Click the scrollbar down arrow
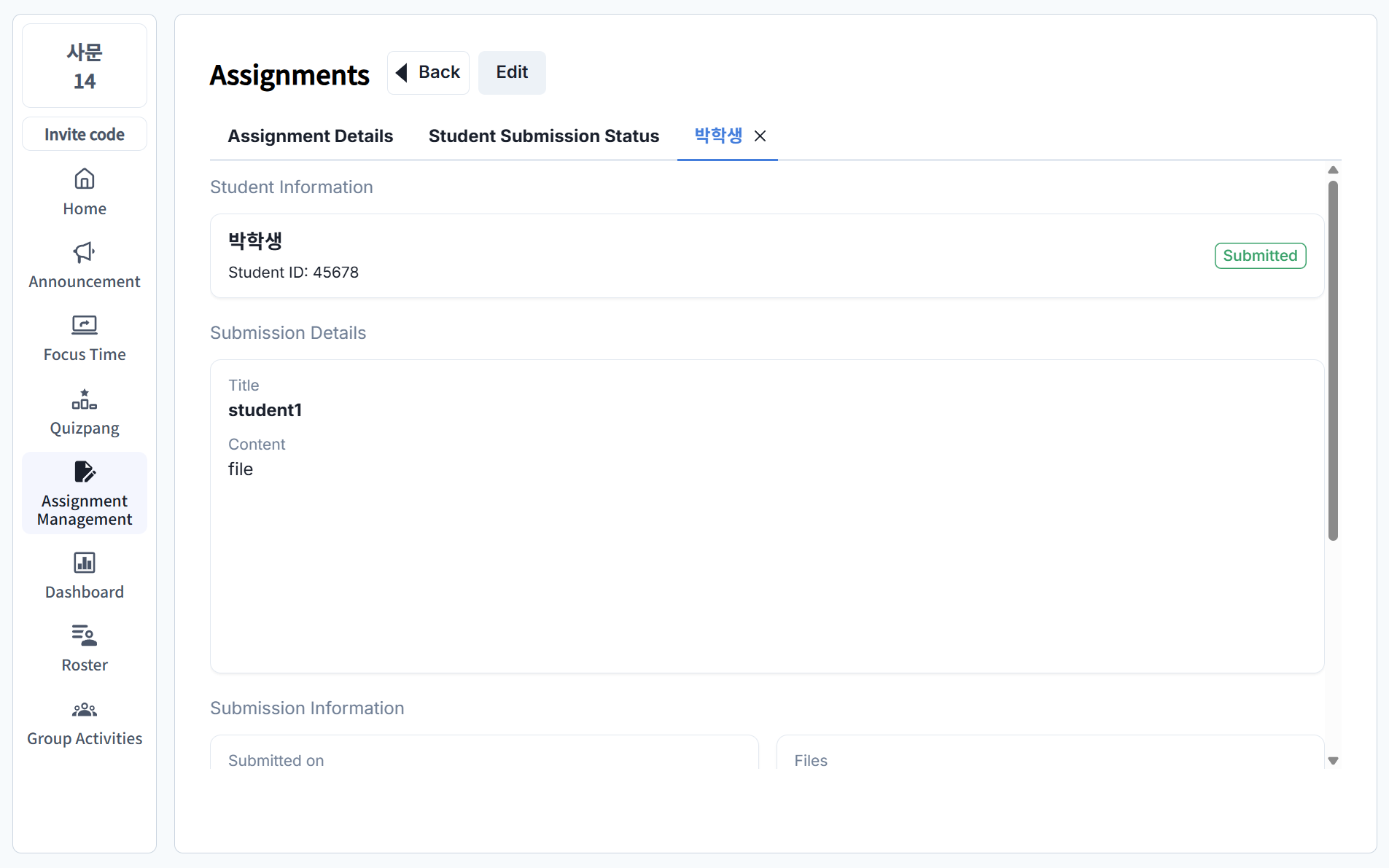This screenshot has height=868, width=1389. pos(1333,760)
